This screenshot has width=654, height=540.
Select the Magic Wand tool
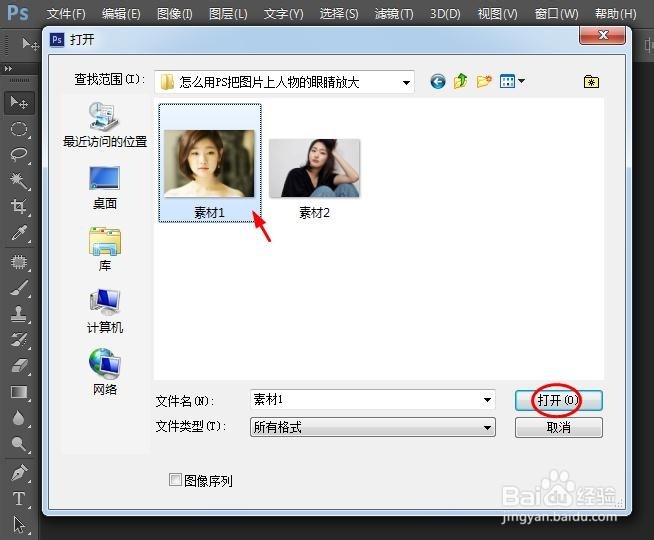[19, 180]
